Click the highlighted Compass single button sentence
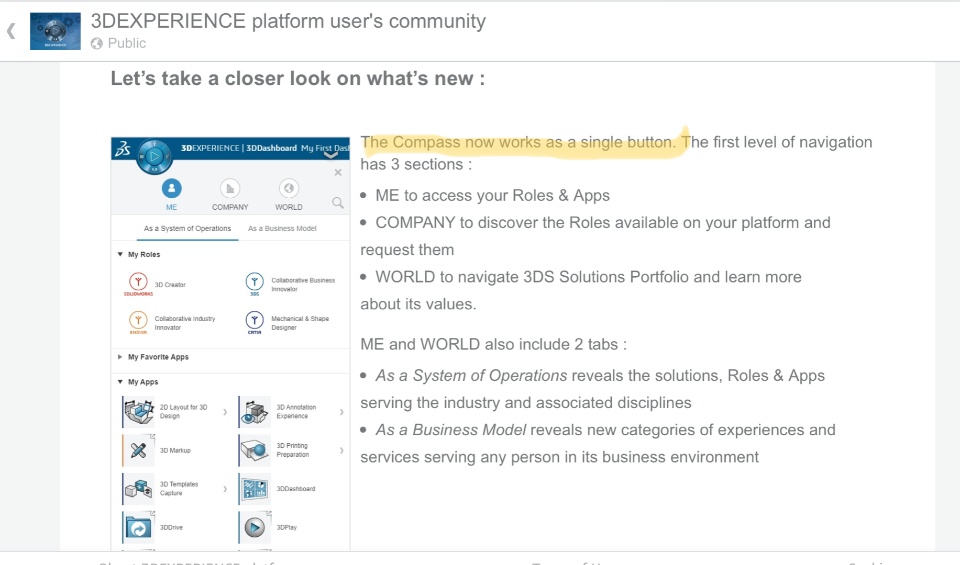The image size is (960, 565). click(x=518, y=142)
